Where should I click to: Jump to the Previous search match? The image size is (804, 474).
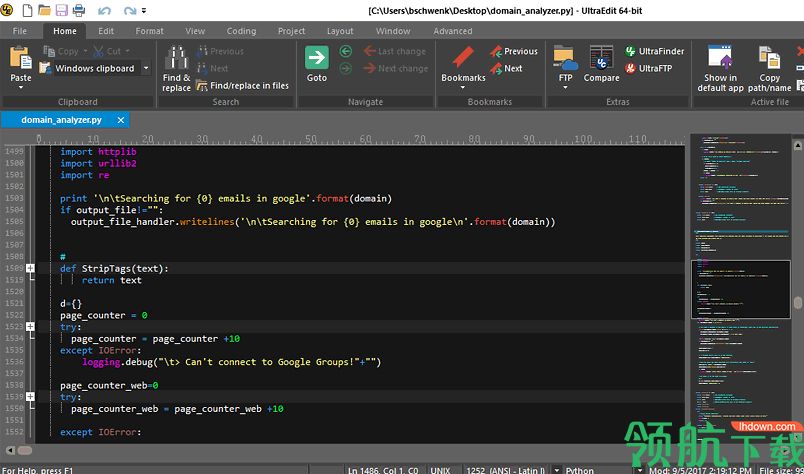[x=219, y=51]
